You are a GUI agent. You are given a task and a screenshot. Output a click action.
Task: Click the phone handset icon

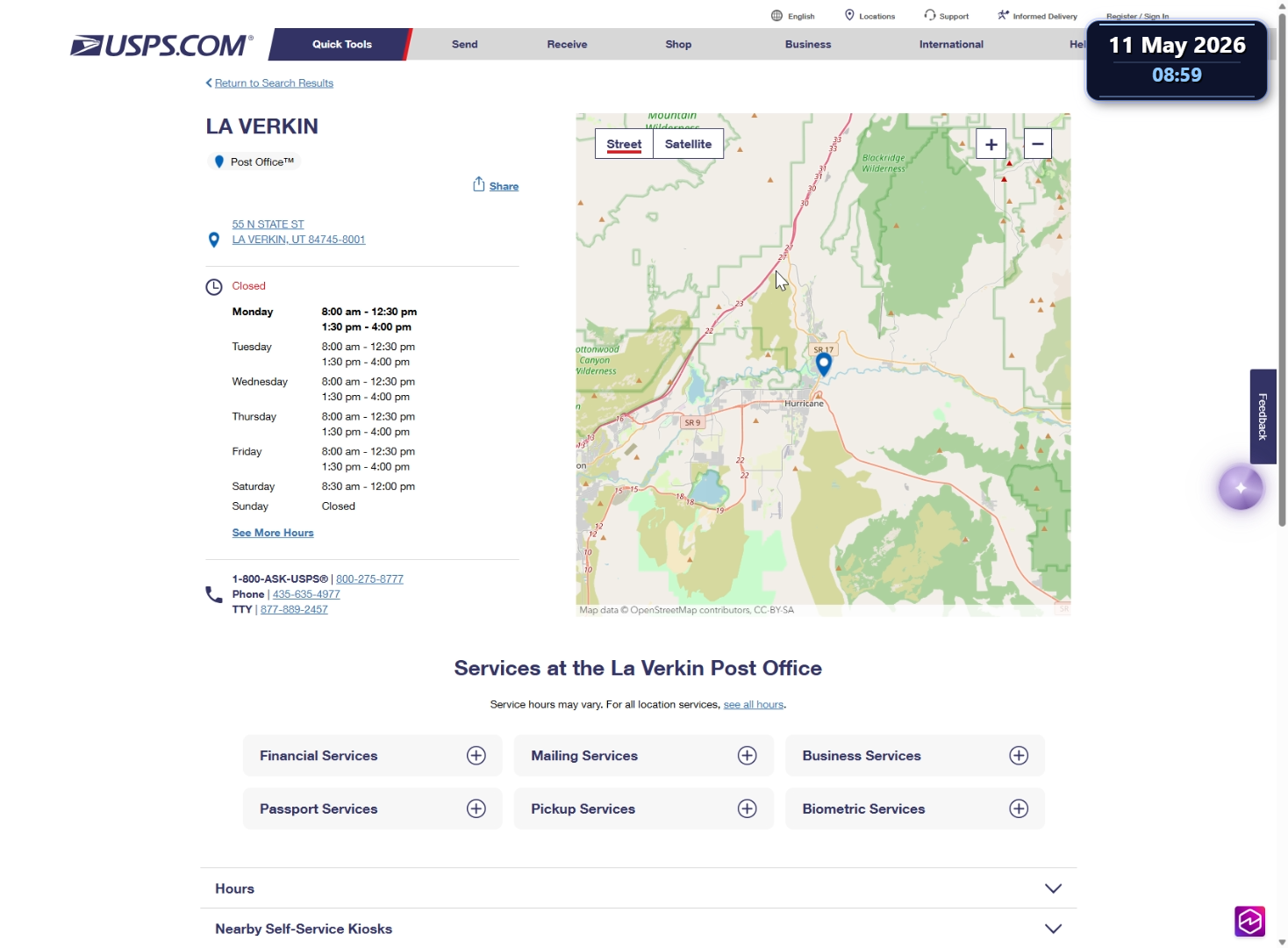214,594
